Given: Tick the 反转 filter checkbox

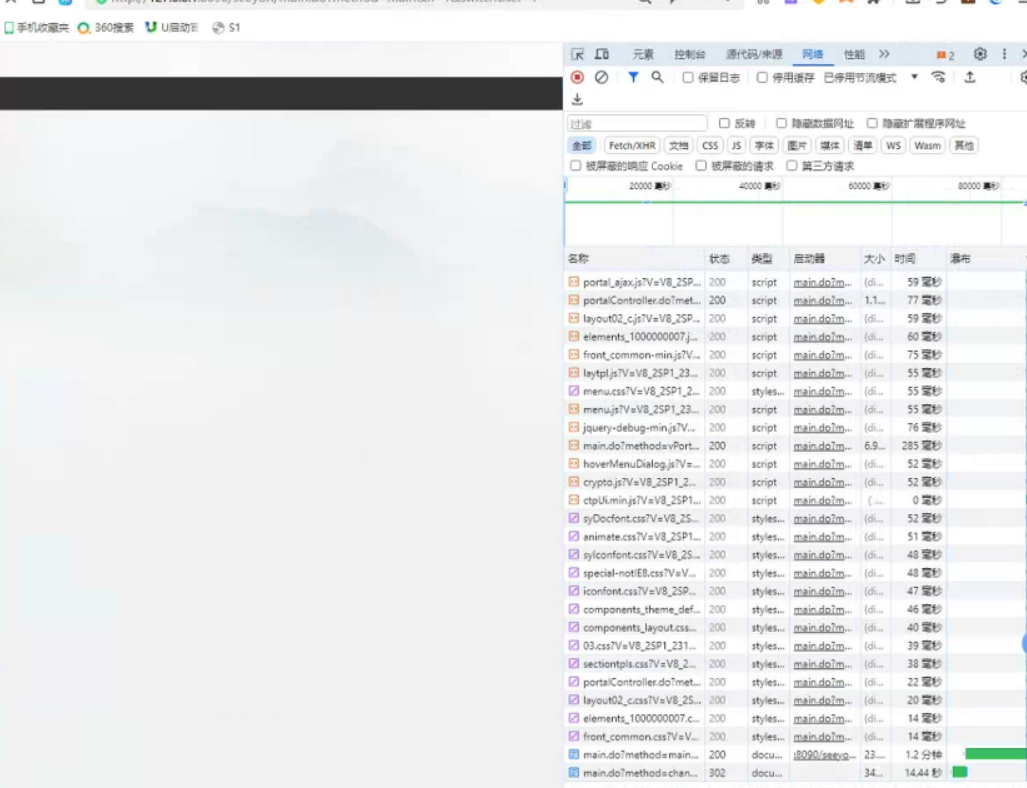Looking at the screenshot, I should coord(724,124).
